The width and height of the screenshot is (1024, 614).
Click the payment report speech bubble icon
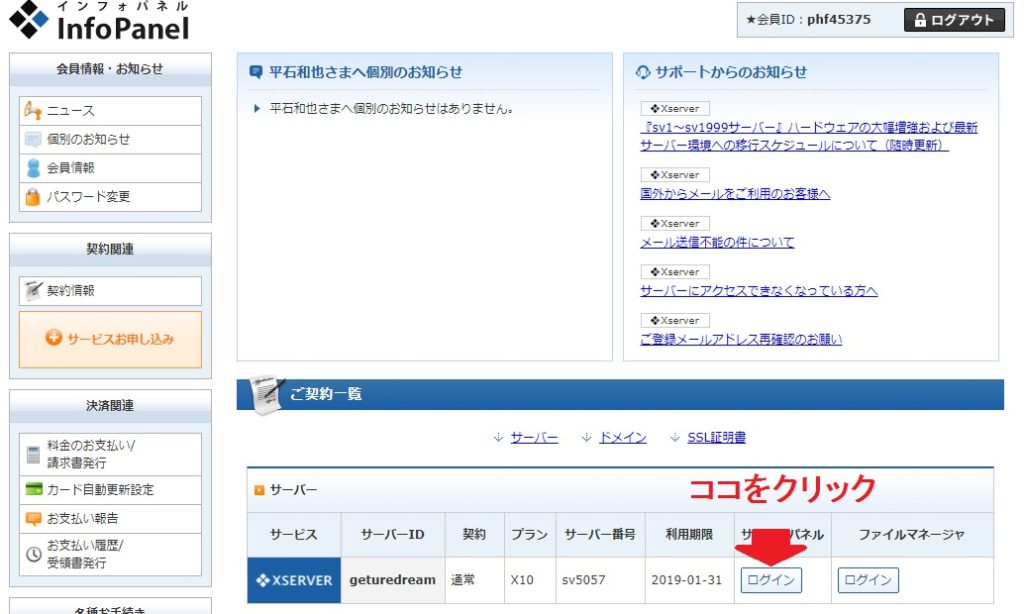click(x=33, y=519)
